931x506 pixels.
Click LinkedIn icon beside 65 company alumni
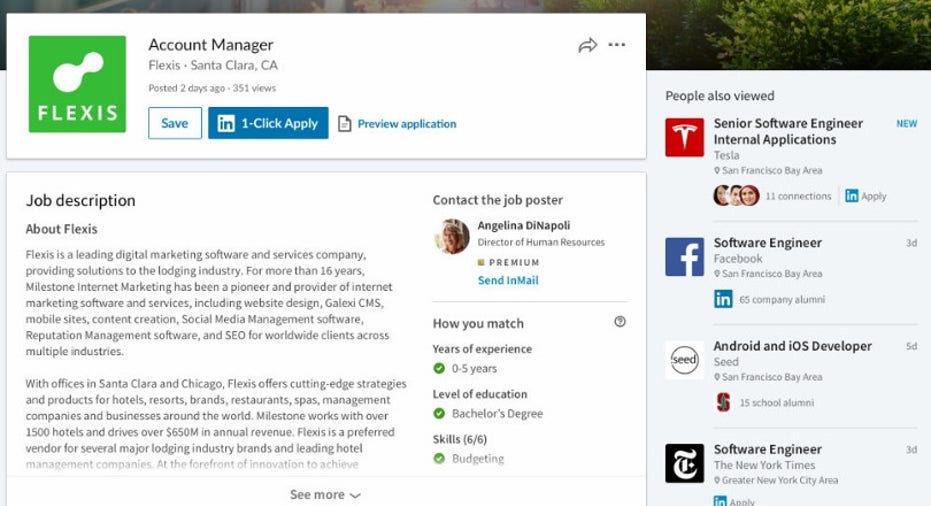[x=723, y=299]
